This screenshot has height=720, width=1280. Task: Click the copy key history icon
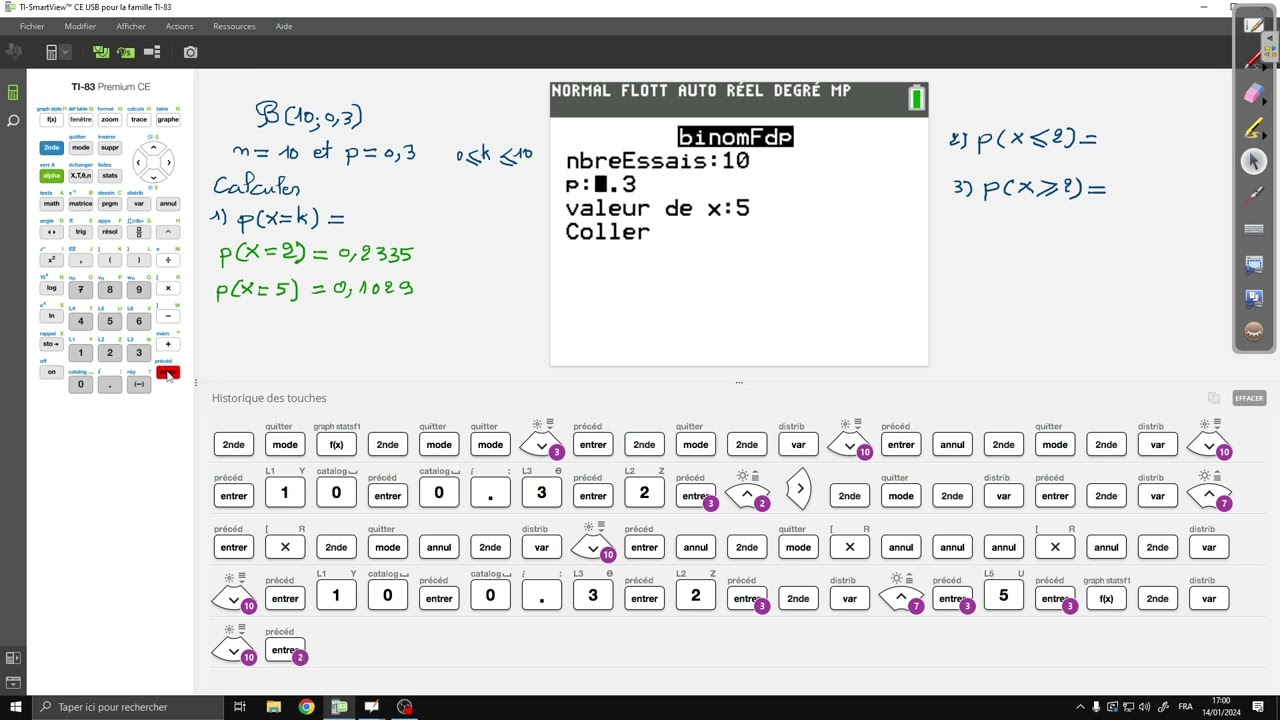(x=1214, y=398)
